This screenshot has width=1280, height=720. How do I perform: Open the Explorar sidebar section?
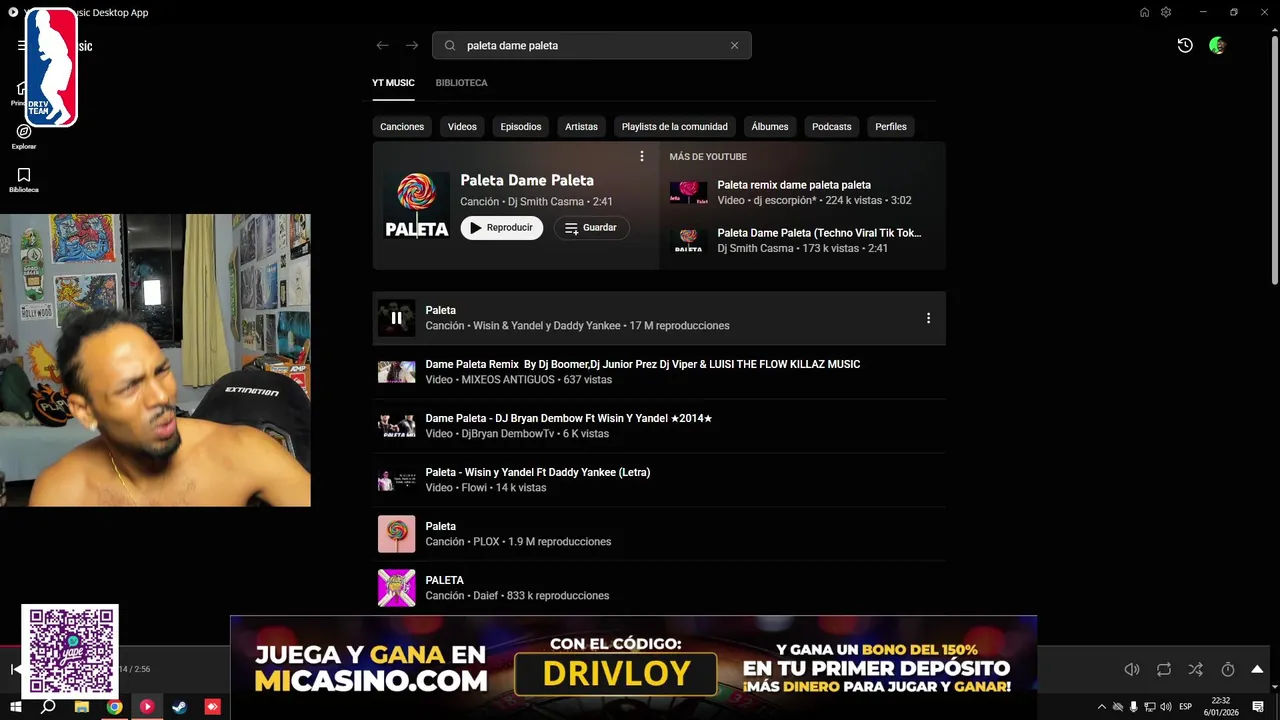pos(24,136)
